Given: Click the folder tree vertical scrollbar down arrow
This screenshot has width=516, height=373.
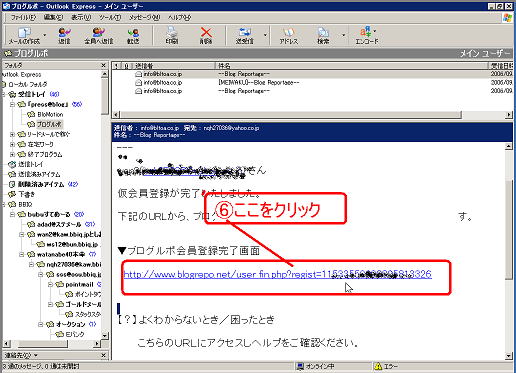Looking at the screenshot, I should pyautogui.click(x=105, y=335).
